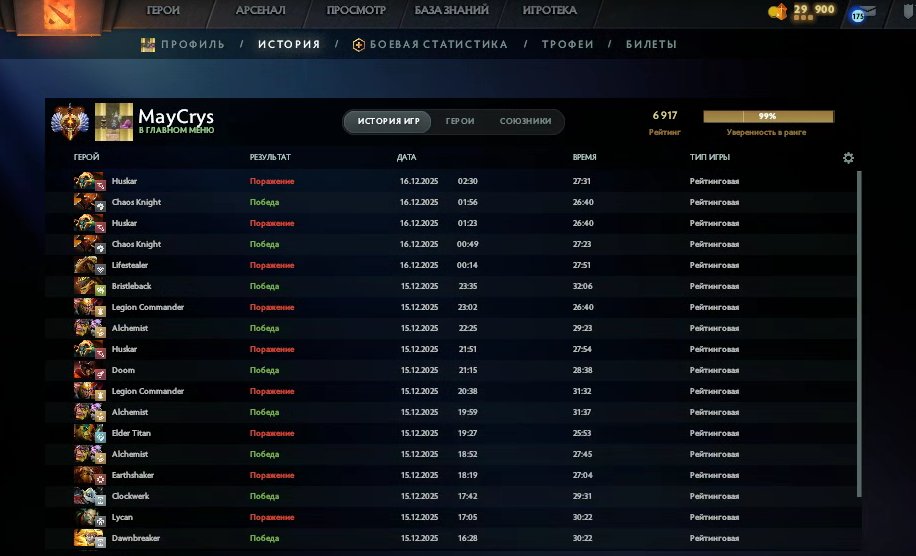Click Chaos Knight icon in 00:49 match
The height and width of the screenshot is (556, 916).
(89, 244)
